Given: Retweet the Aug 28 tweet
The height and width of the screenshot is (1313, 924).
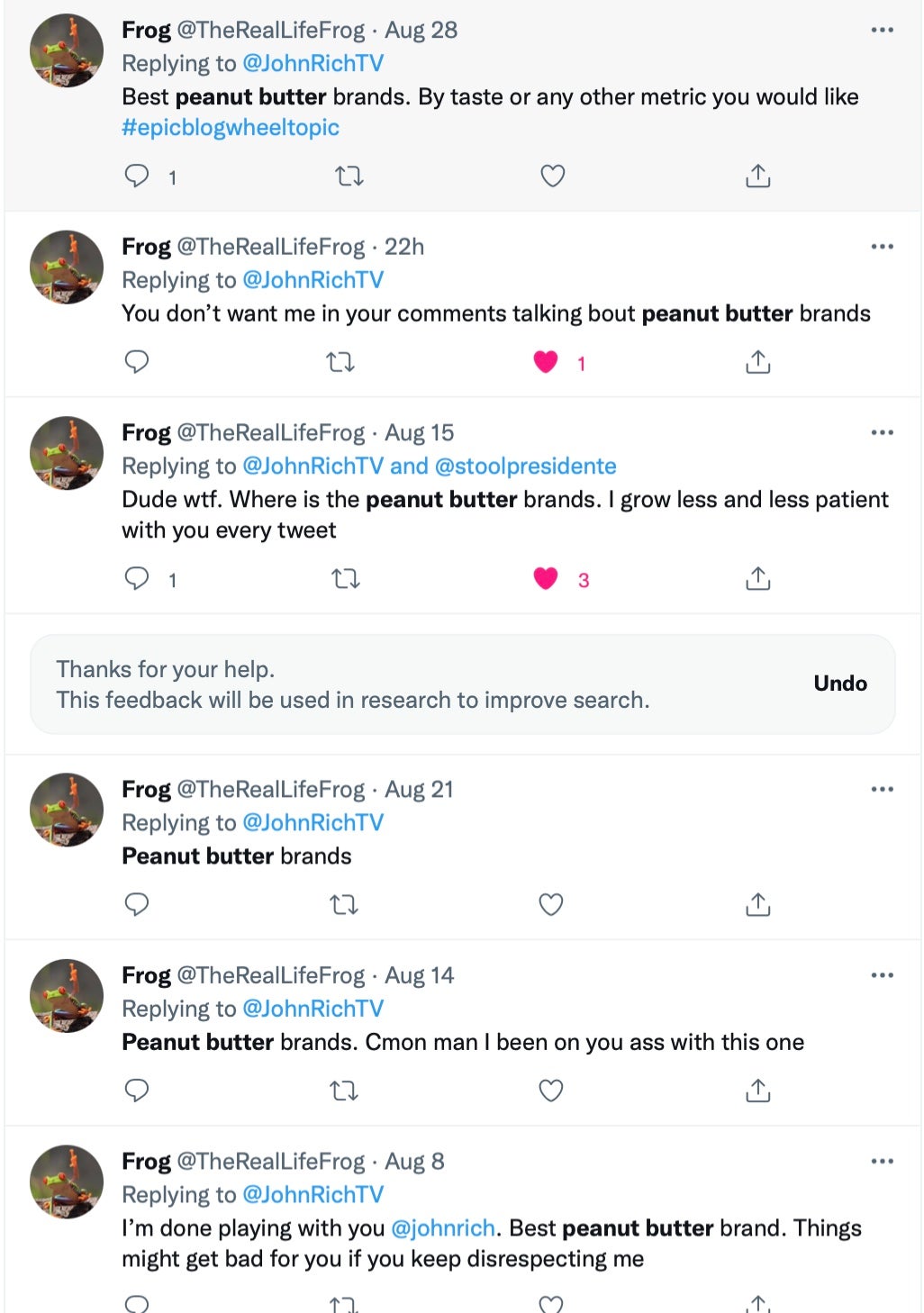Looking at the screenshot, I should tap(349, 176).
